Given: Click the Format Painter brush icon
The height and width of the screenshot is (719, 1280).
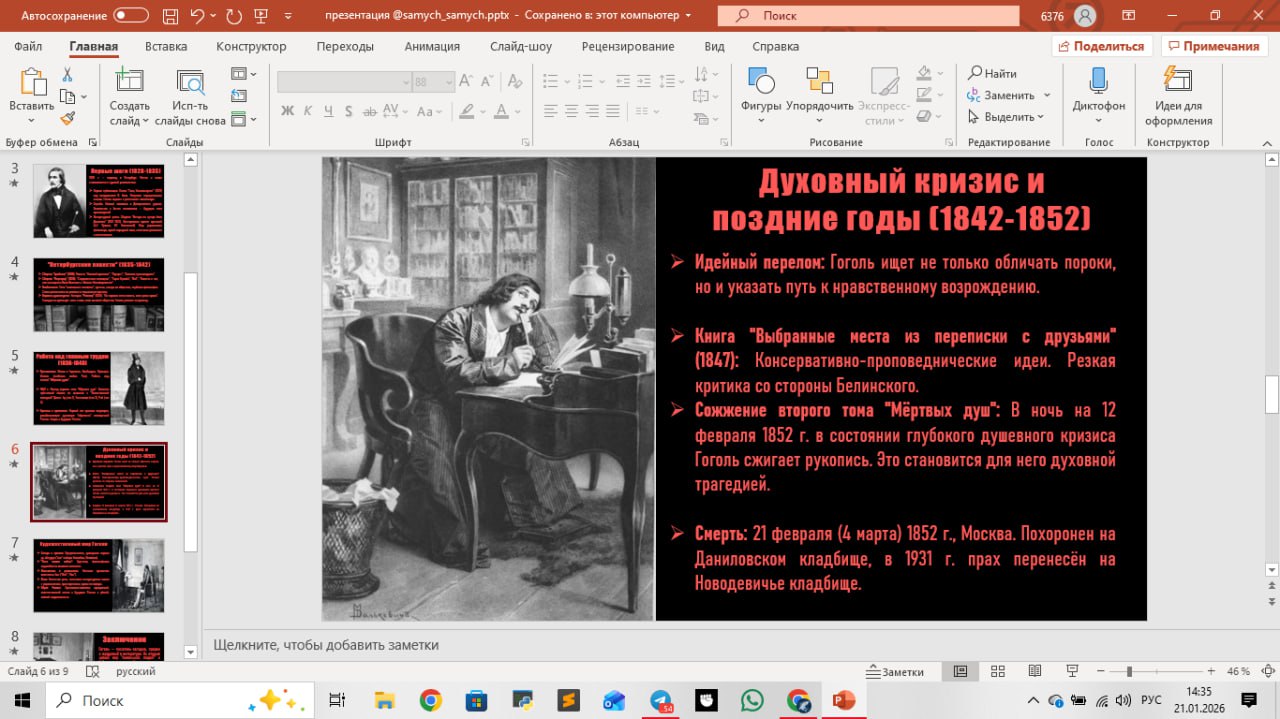Looking at the screenshot, I should [68, 118].
